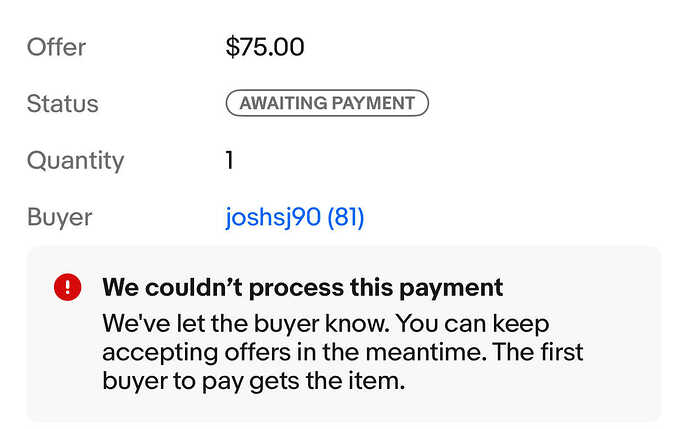Open buyer joshsj90's profile link
This screenshot has width=689, height=429.
273,217
